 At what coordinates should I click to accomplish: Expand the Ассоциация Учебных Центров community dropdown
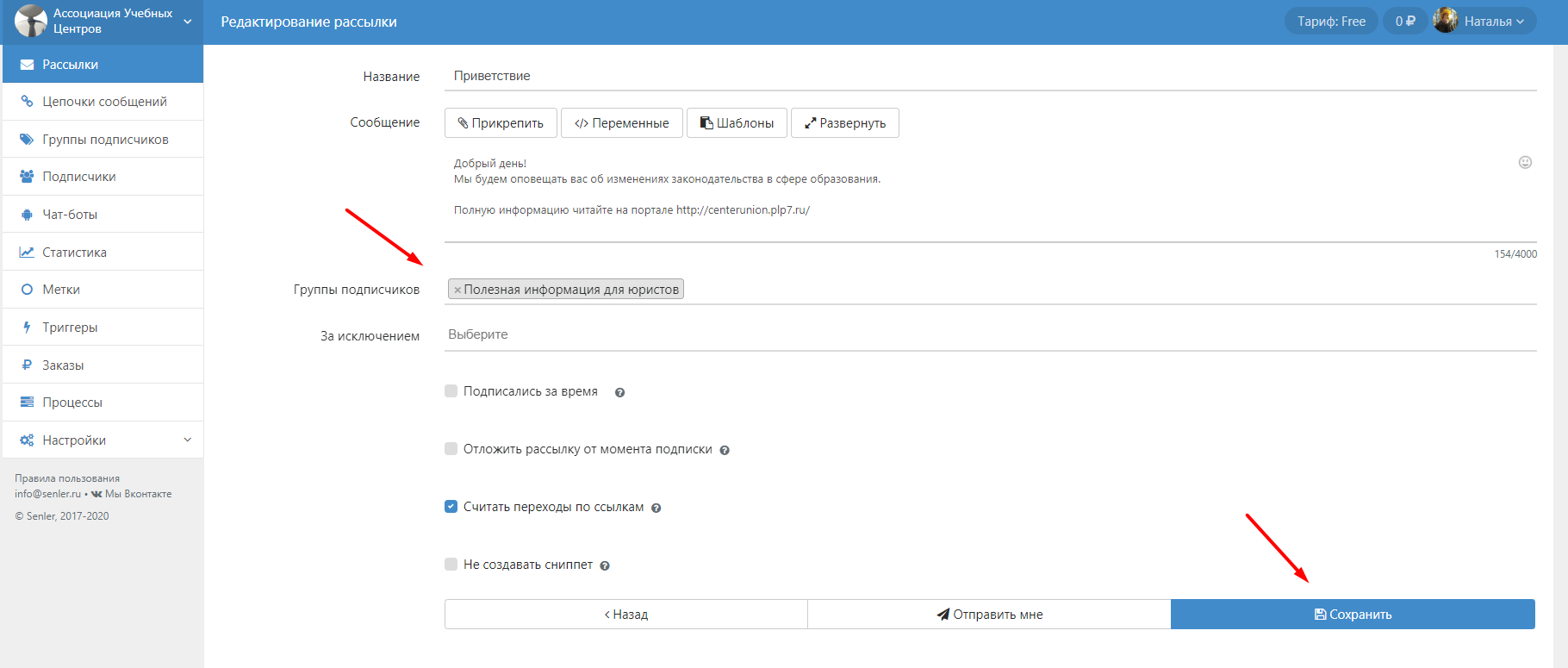pos(188,22)
